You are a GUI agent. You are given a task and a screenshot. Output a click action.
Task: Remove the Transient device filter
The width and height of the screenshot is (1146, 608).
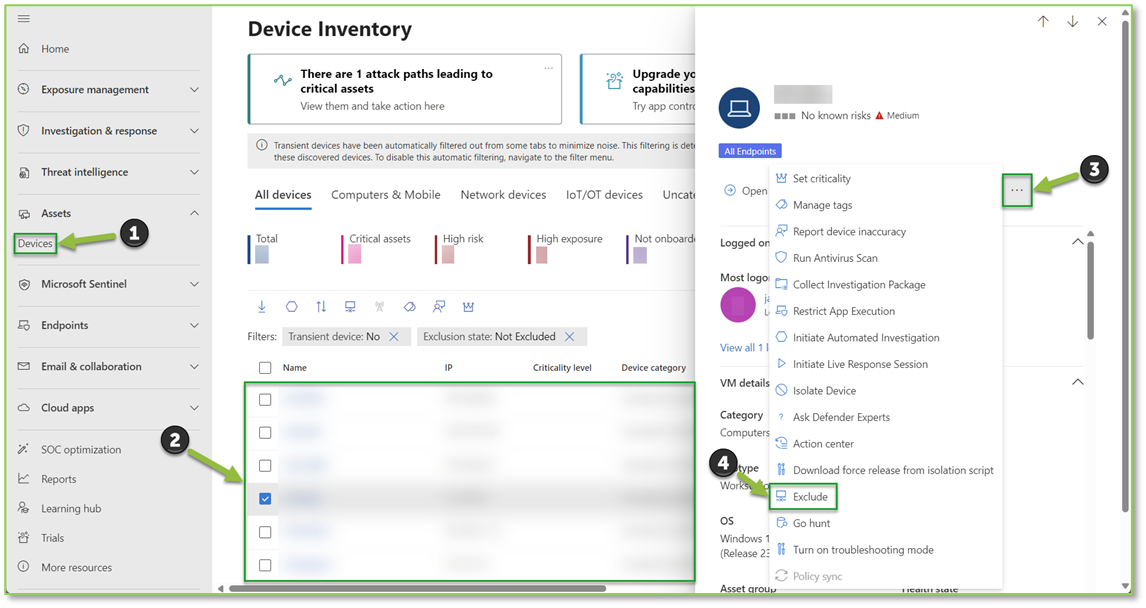coord(394,337)
